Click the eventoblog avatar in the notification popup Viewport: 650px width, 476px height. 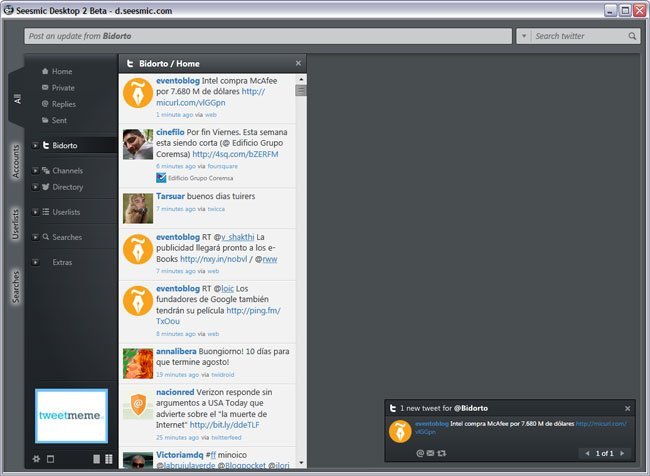(x=400, y=431)
